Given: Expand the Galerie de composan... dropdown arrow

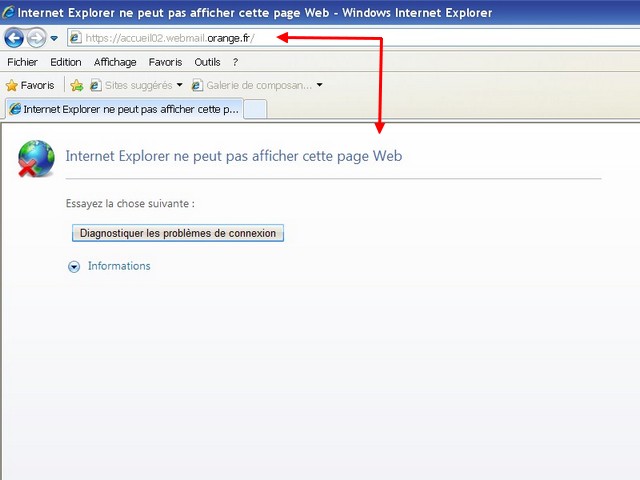Looking at the screenshot, I should [320, 85].
